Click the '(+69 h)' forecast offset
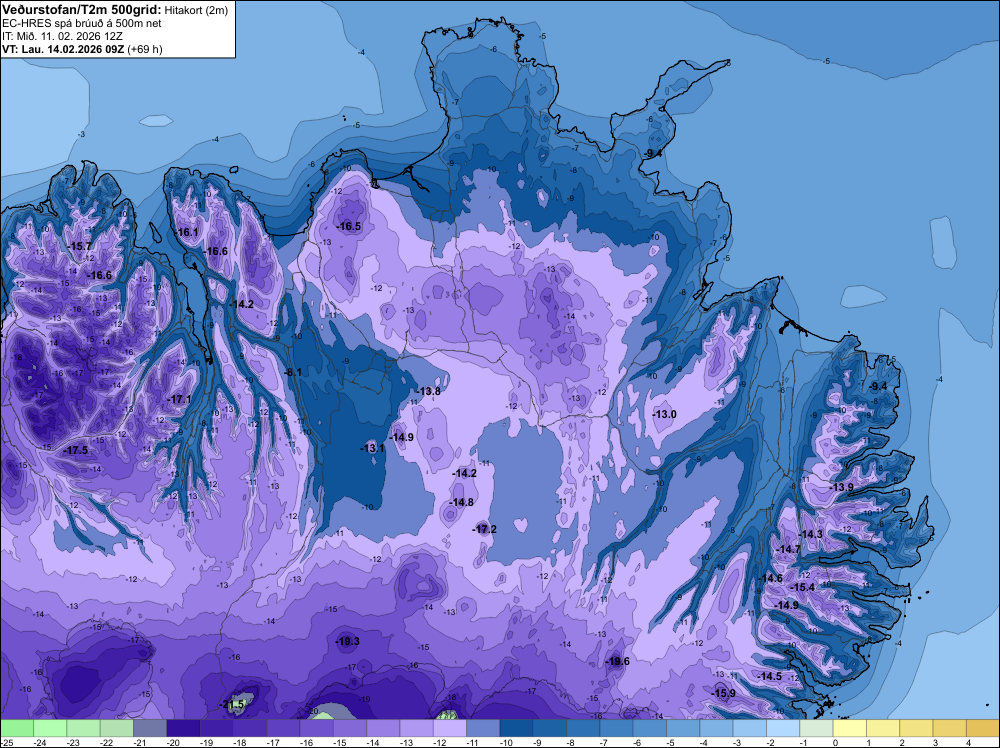Screen dimensions: 1000x748 pos(145,49)
